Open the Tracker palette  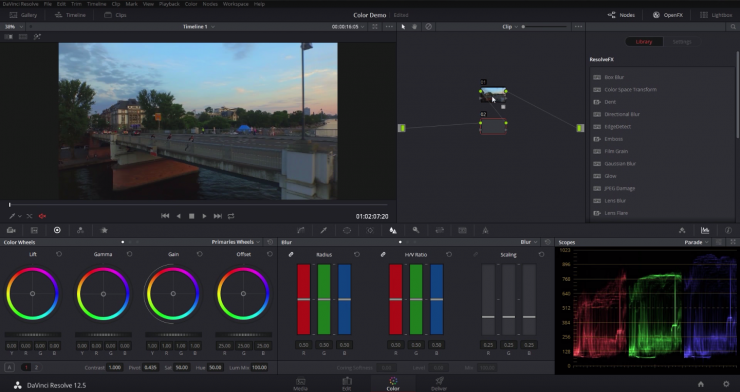[x=370, y=230]
